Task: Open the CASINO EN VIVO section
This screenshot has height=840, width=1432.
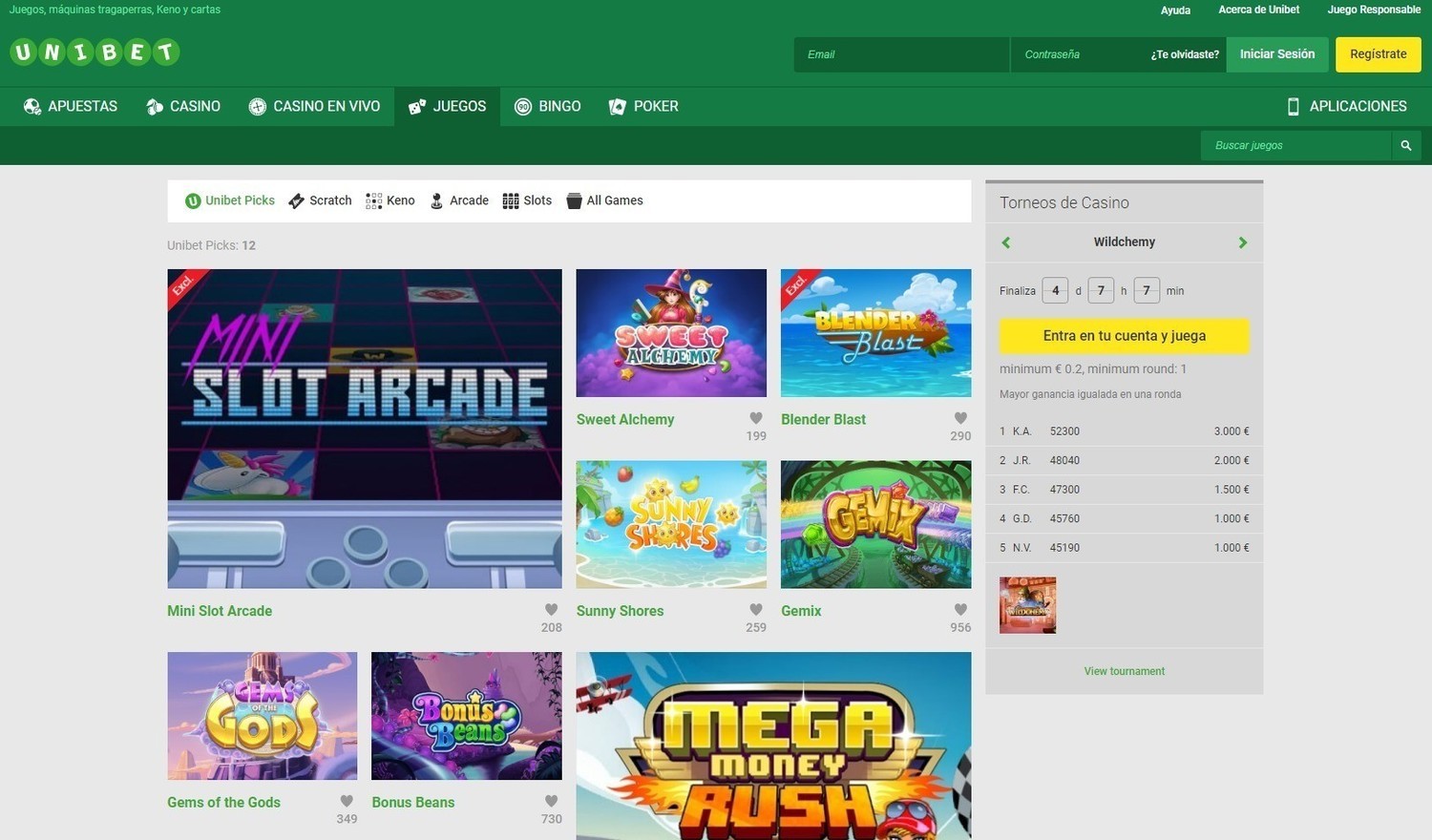Action: [x=314, y=106]
